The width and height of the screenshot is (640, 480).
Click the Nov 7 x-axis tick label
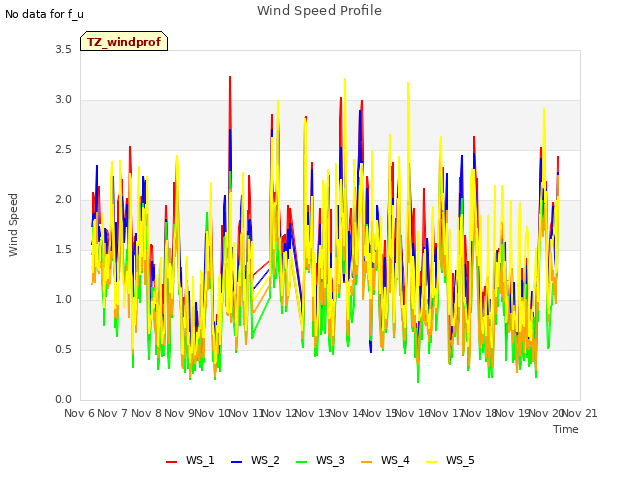(113, 413)
